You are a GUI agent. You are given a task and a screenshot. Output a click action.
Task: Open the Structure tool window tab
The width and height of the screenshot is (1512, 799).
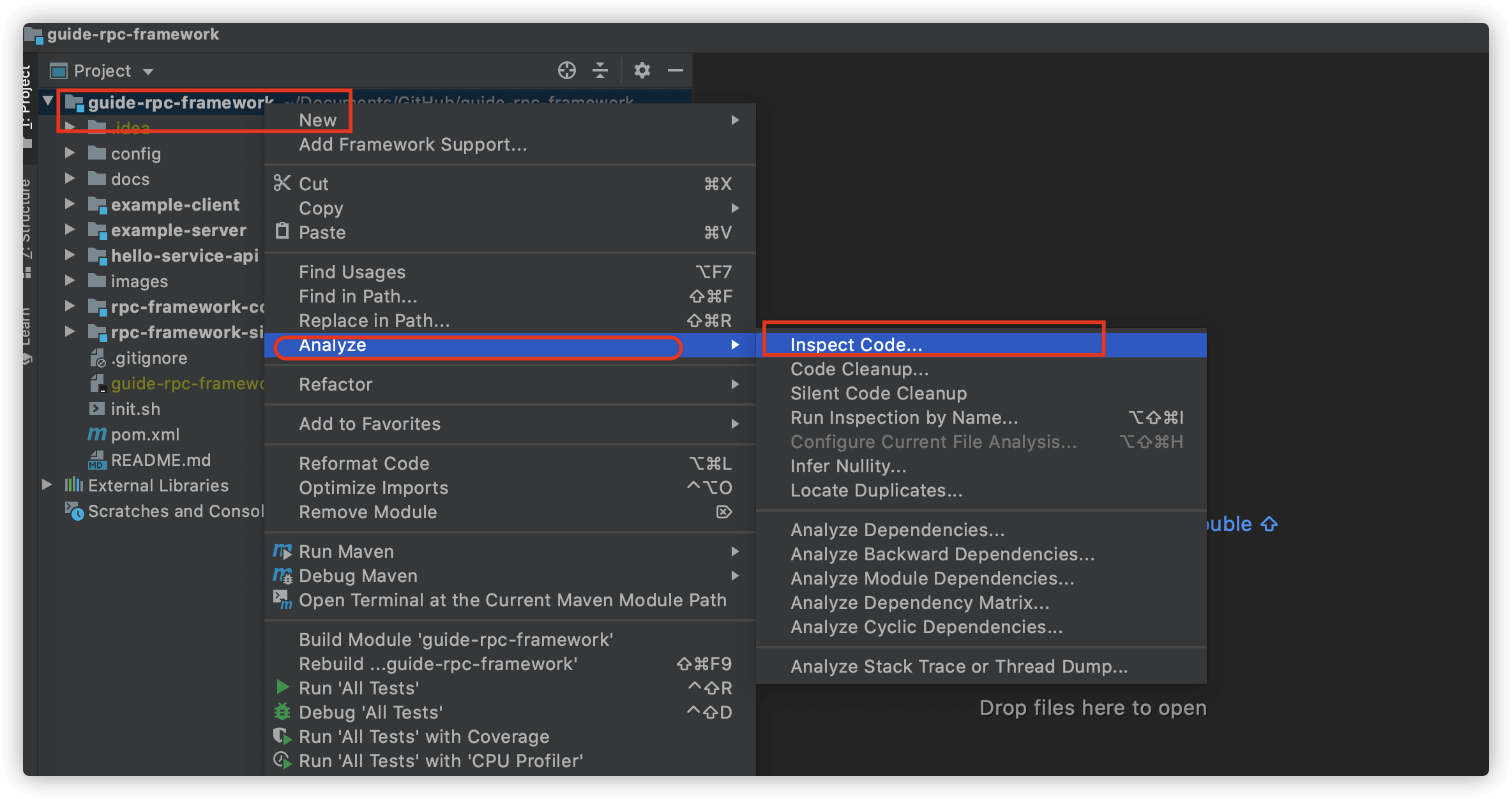27,223
